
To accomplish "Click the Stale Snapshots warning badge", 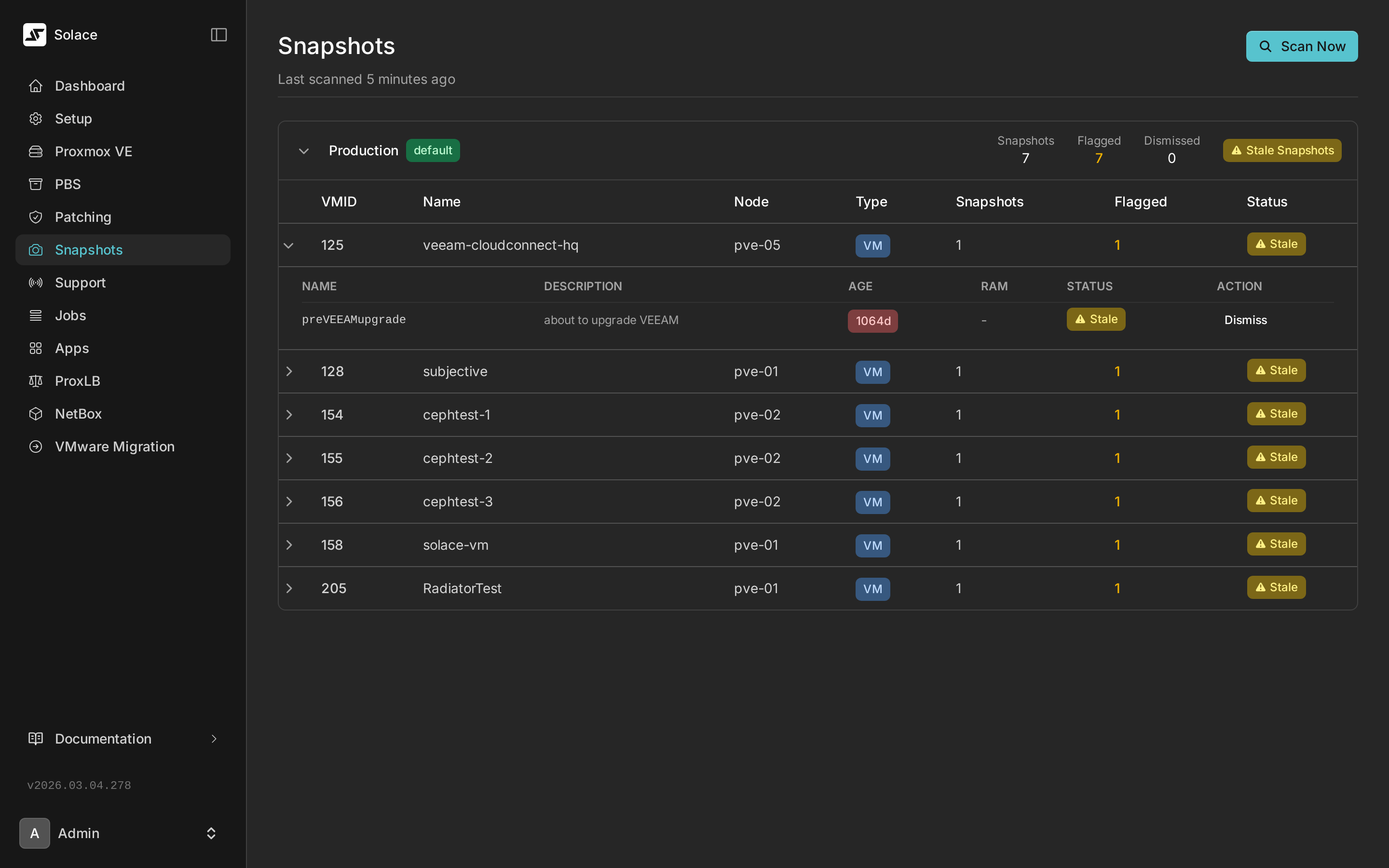I will tap(1281, 150).
